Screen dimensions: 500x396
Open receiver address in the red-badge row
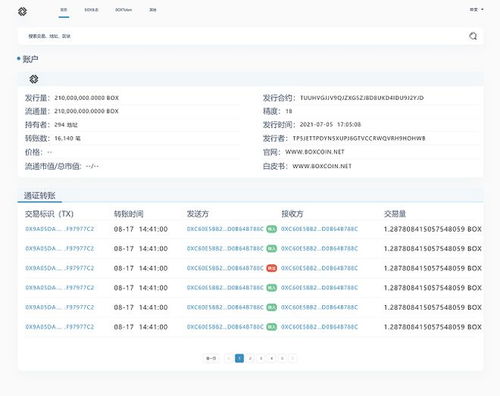[x=319, y=268]
